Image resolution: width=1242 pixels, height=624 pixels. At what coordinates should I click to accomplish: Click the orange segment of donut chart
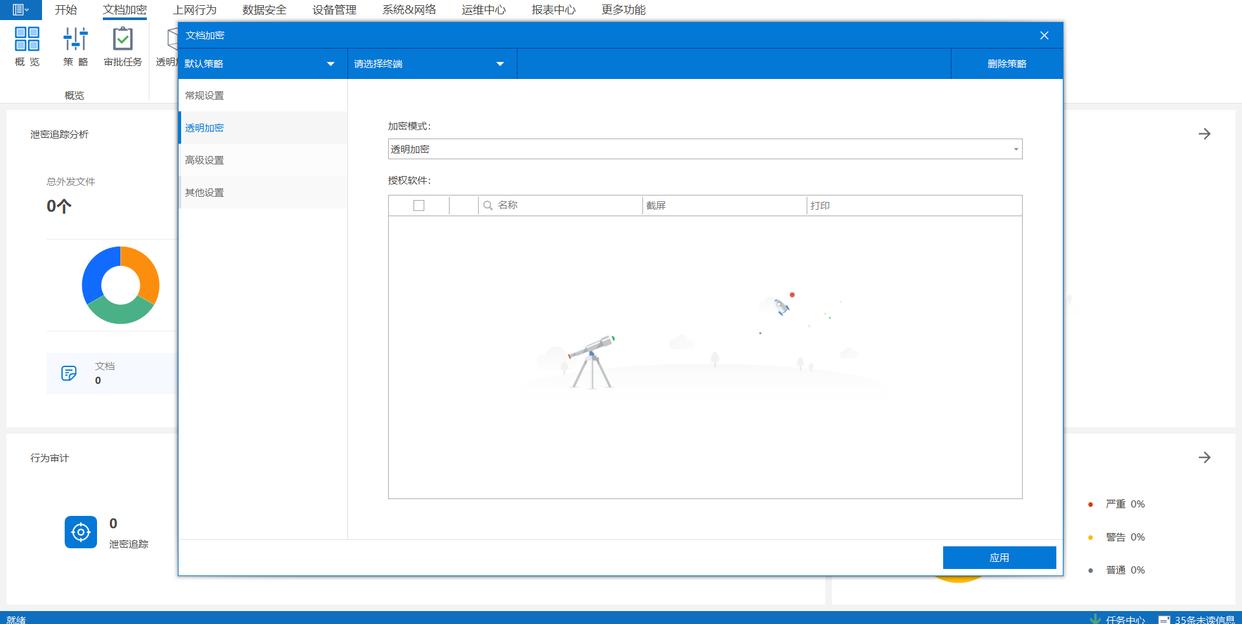(146, 273)
